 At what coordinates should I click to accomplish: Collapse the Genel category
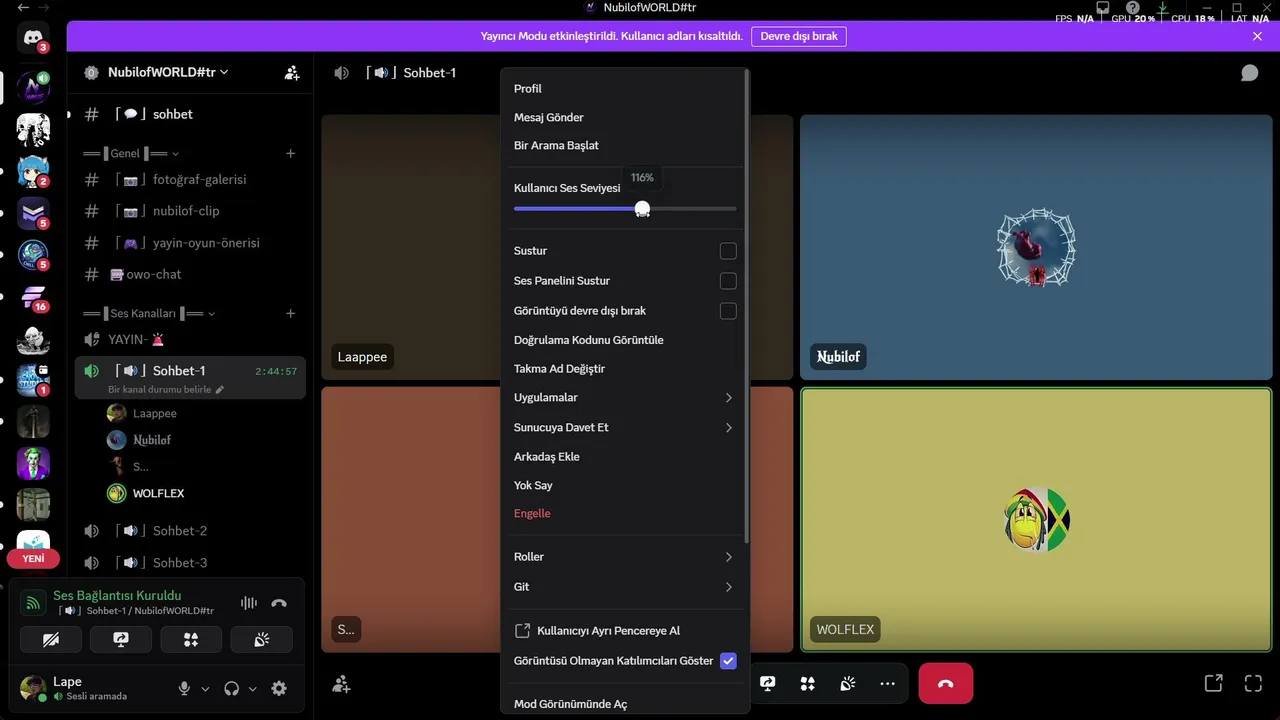(131, 154)
